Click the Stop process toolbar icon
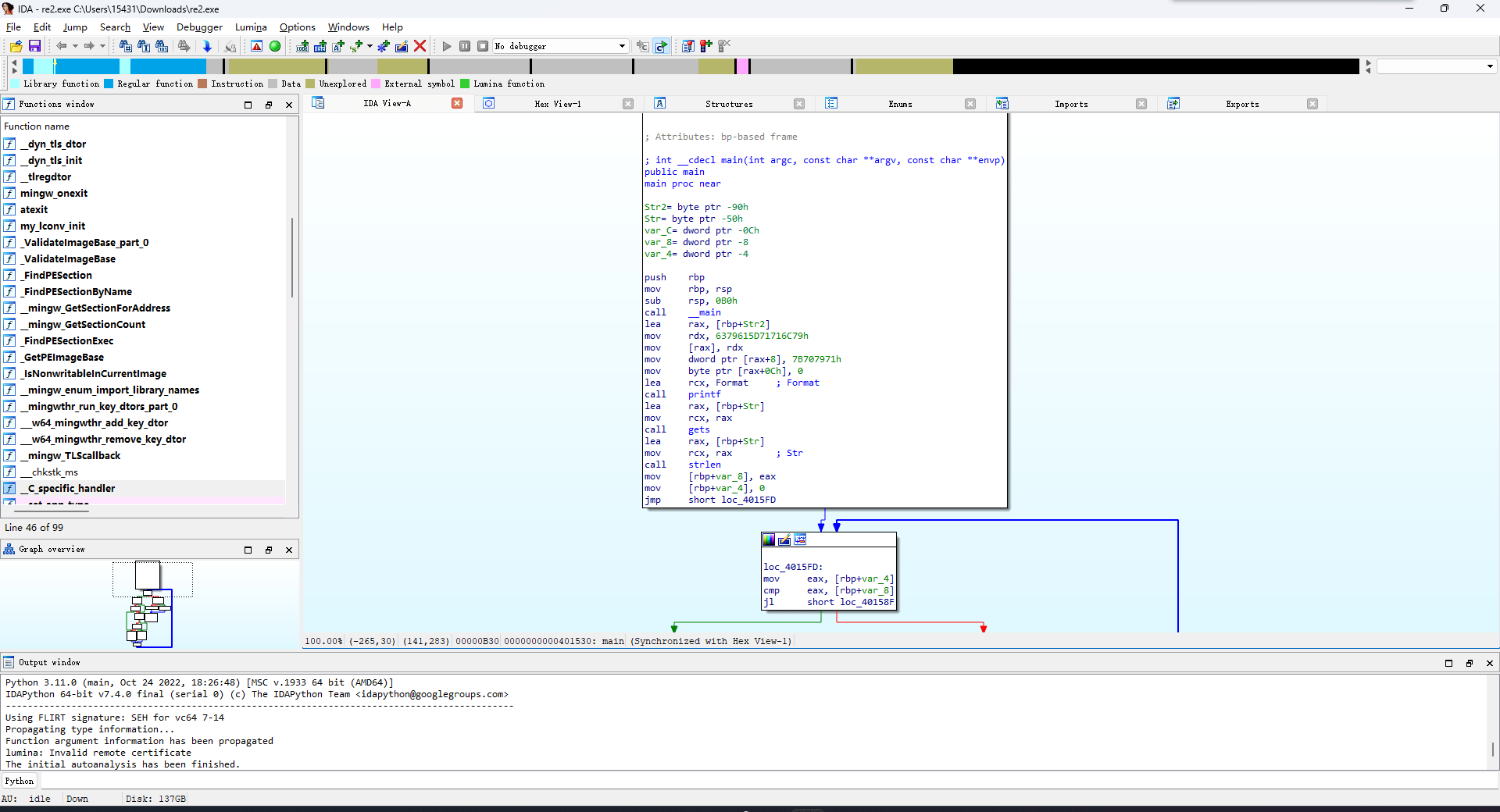This screenshot has height=812, width=1500. pyautogui.click(x=483, y=46)
